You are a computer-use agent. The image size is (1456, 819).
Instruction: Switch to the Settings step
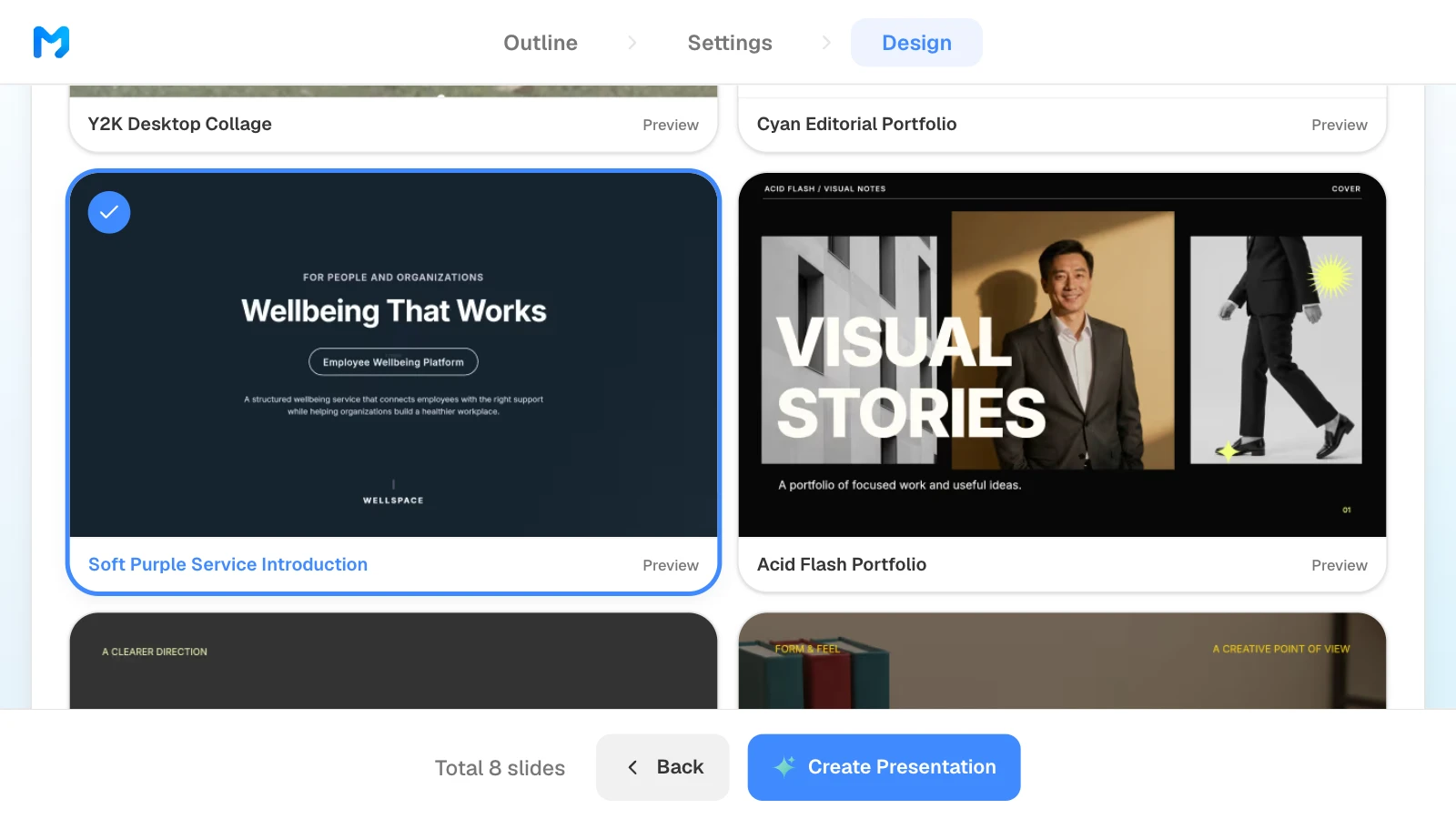point(730,43)
